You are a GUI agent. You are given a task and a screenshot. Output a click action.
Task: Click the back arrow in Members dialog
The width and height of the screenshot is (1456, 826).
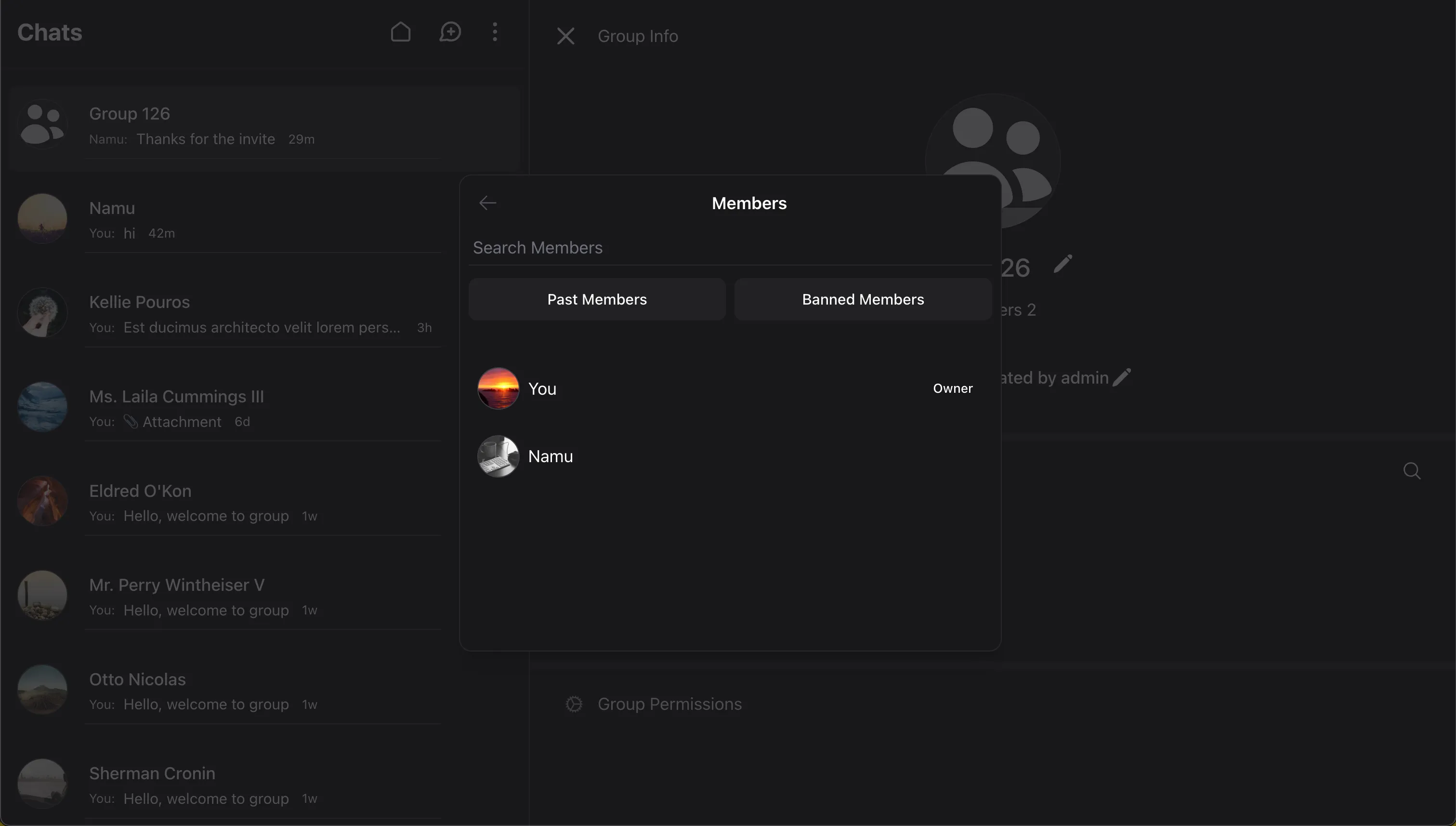(x=487, y=203)
